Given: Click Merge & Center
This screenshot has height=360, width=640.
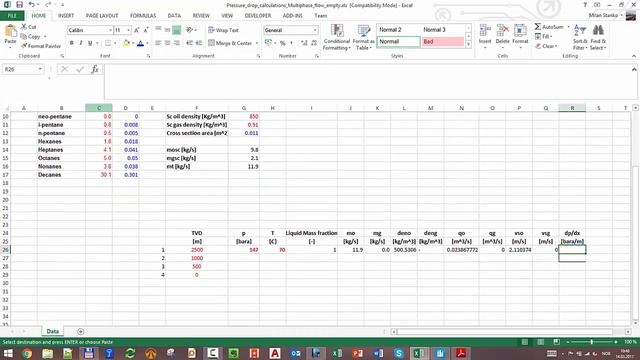Looking at the screenshot, I should [230, 43].
